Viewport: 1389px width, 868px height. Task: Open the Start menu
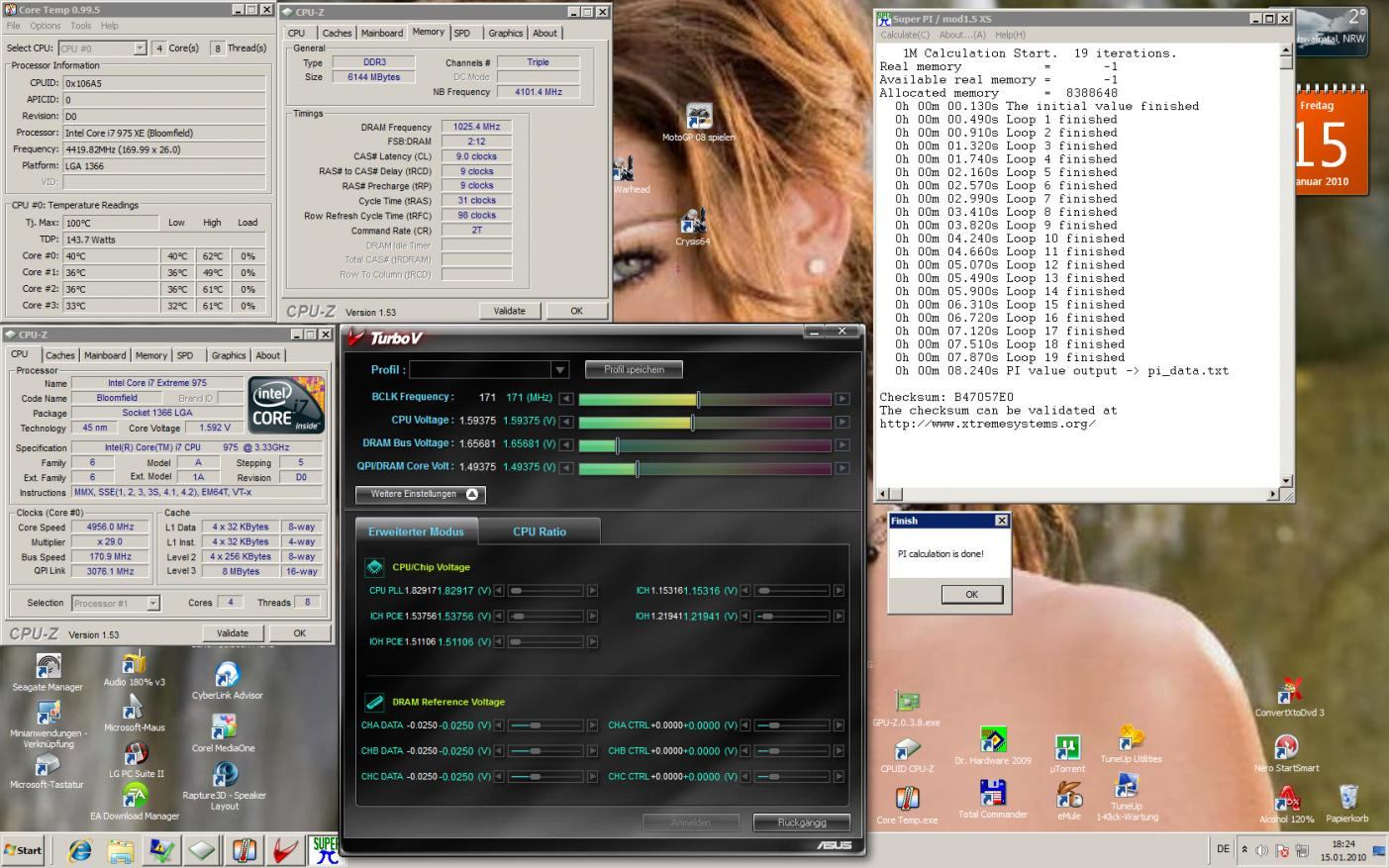pyautogui.click(x=23, y=850)
